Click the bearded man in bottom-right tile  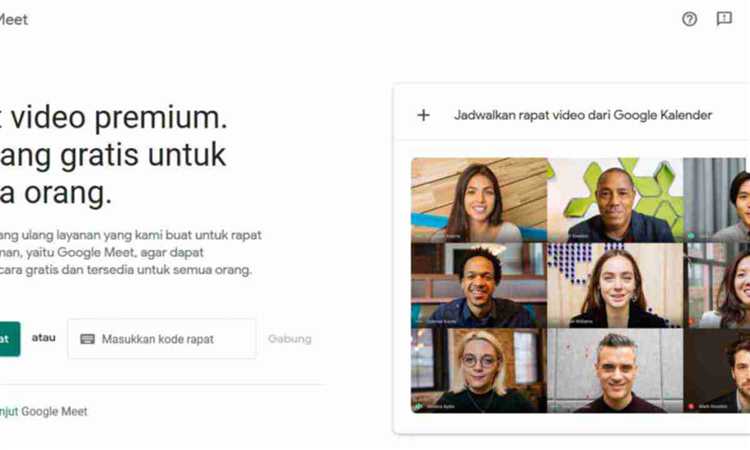coord(717,371)
